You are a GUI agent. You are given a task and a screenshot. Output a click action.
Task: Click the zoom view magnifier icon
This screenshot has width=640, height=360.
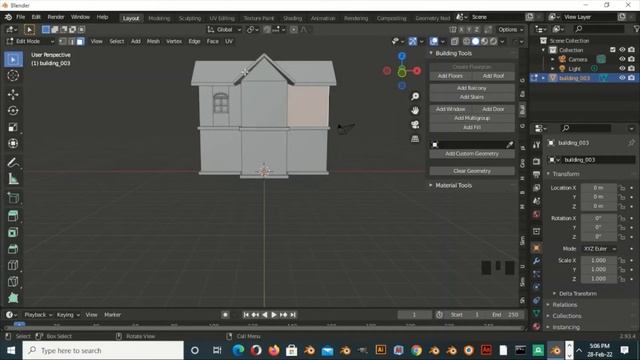(415, 96)
